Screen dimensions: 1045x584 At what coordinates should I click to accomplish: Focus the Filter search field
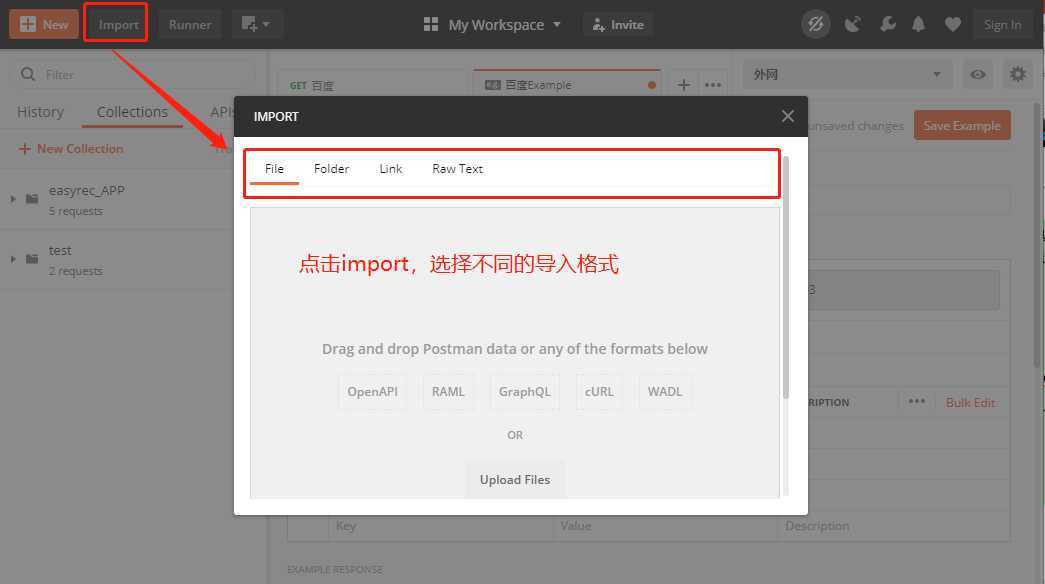click(x=133, y=75)
